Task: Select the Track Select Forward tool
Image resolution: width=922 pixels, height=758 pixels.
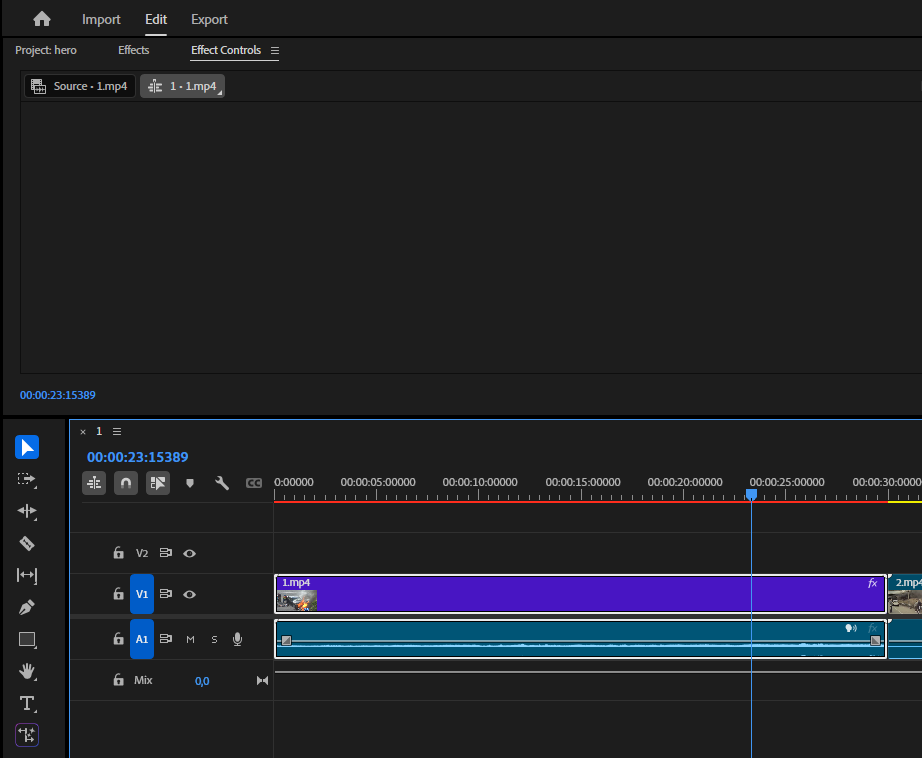Action: 27,479
